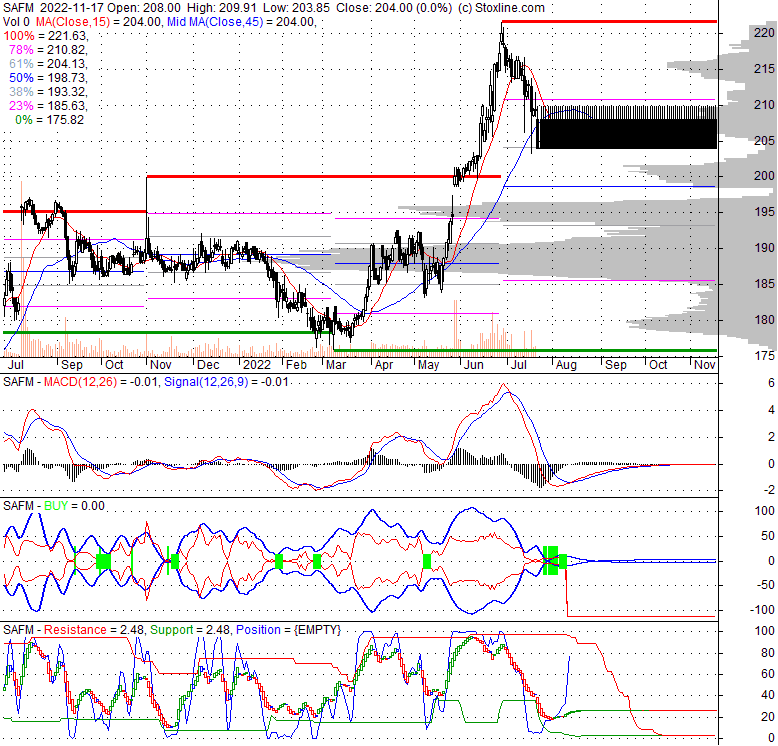Click the May label on the time axis
The image size is (778, 746).
(x=428, y=365)
